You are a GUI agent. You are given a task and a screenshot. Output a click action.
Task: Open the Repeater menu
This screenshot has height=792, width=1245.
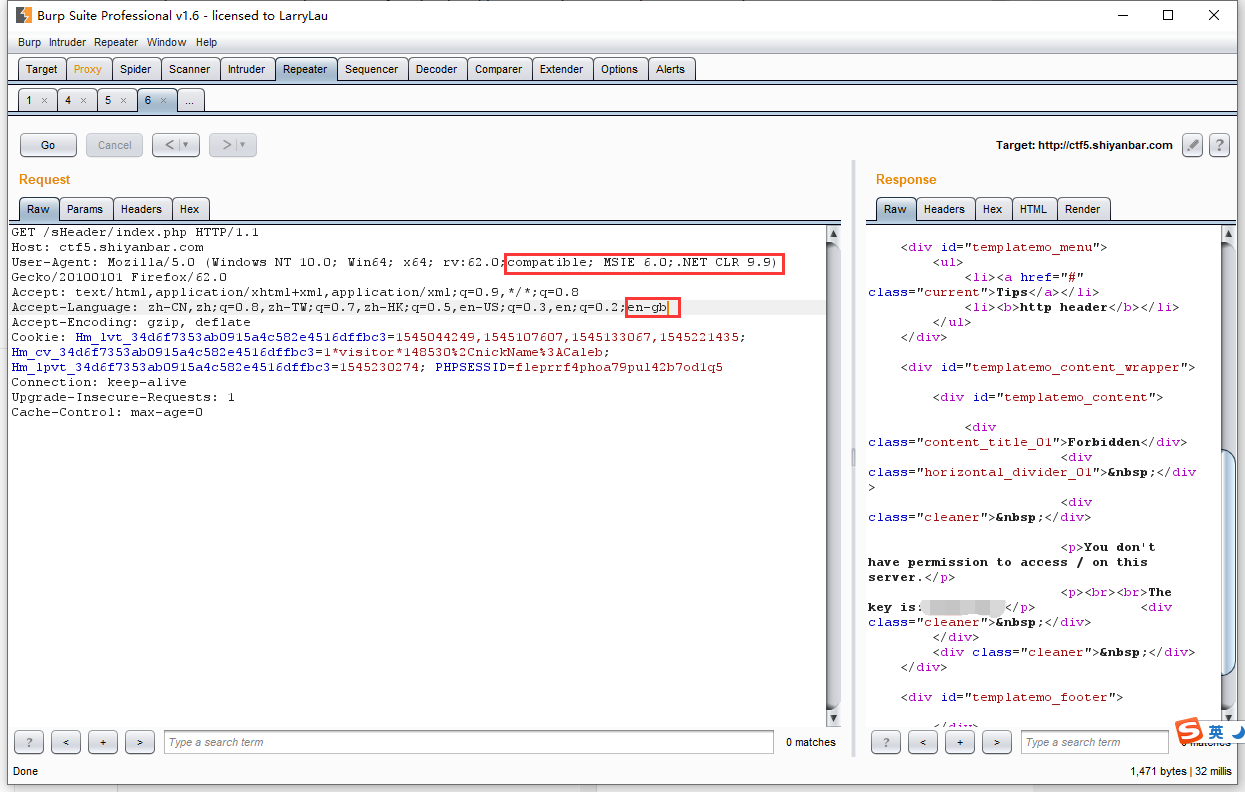tap(116, 42)
